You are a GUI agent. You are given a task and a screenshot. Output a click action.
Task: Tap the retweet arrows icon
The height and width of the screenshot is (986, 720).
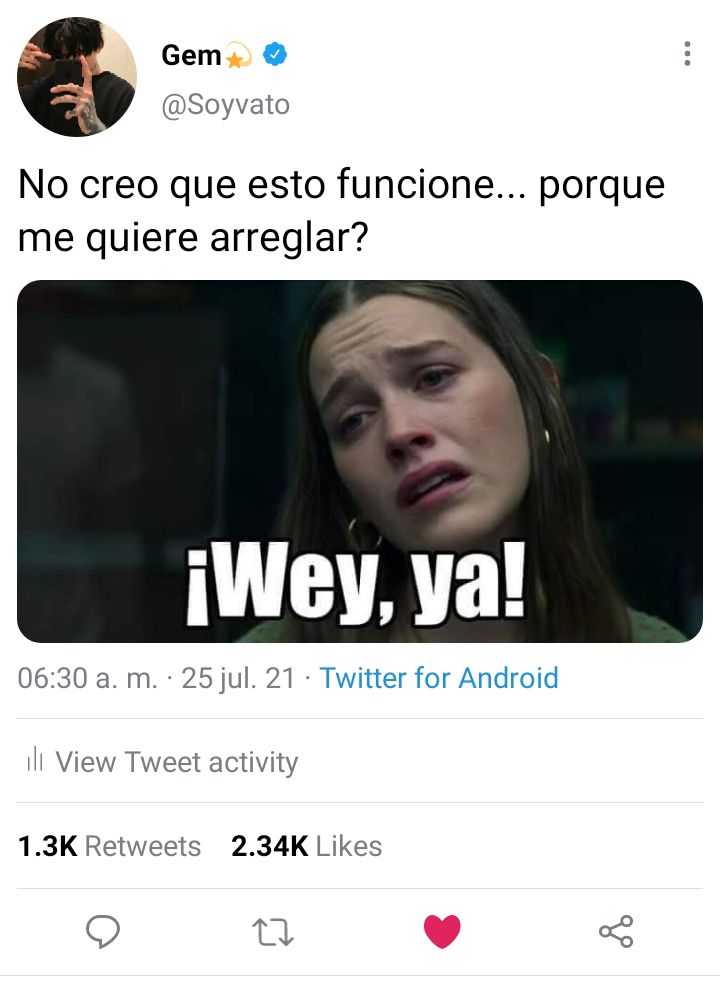coord(272,933)
